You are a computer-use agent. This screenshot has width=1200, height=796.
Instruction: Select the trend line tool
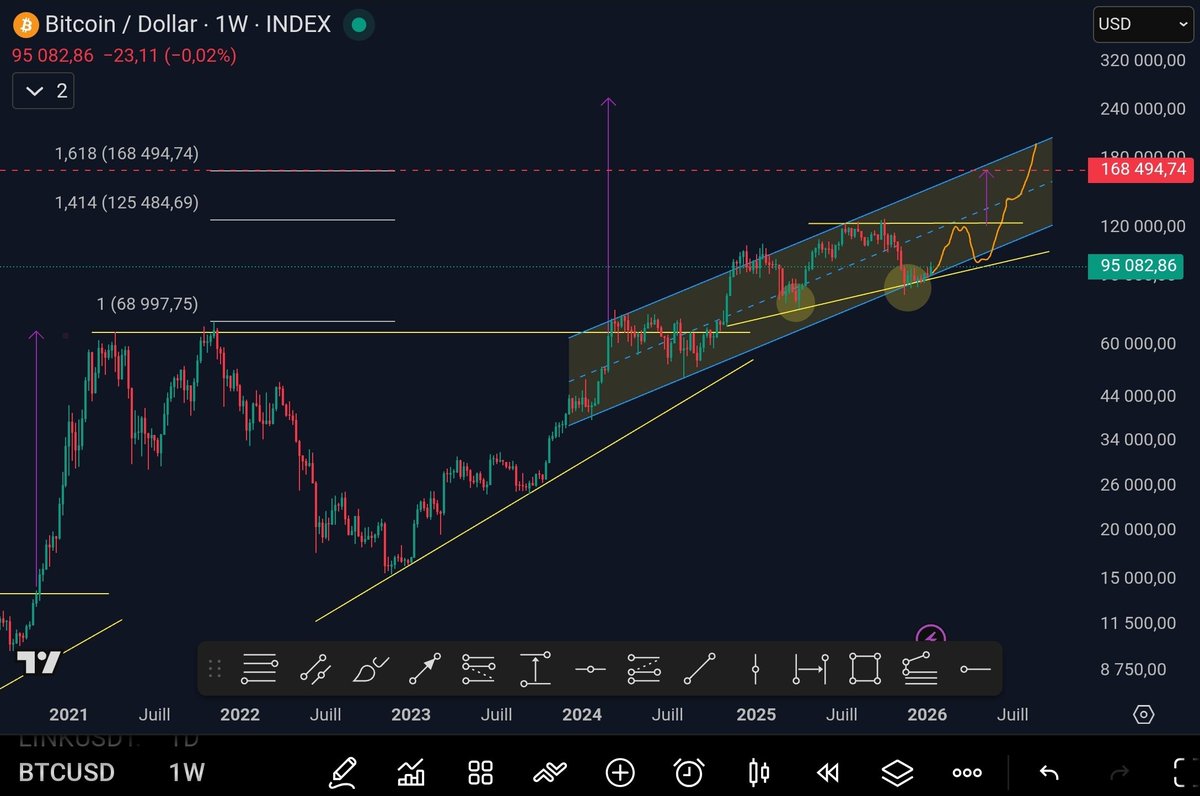click(x=701, y=668)
